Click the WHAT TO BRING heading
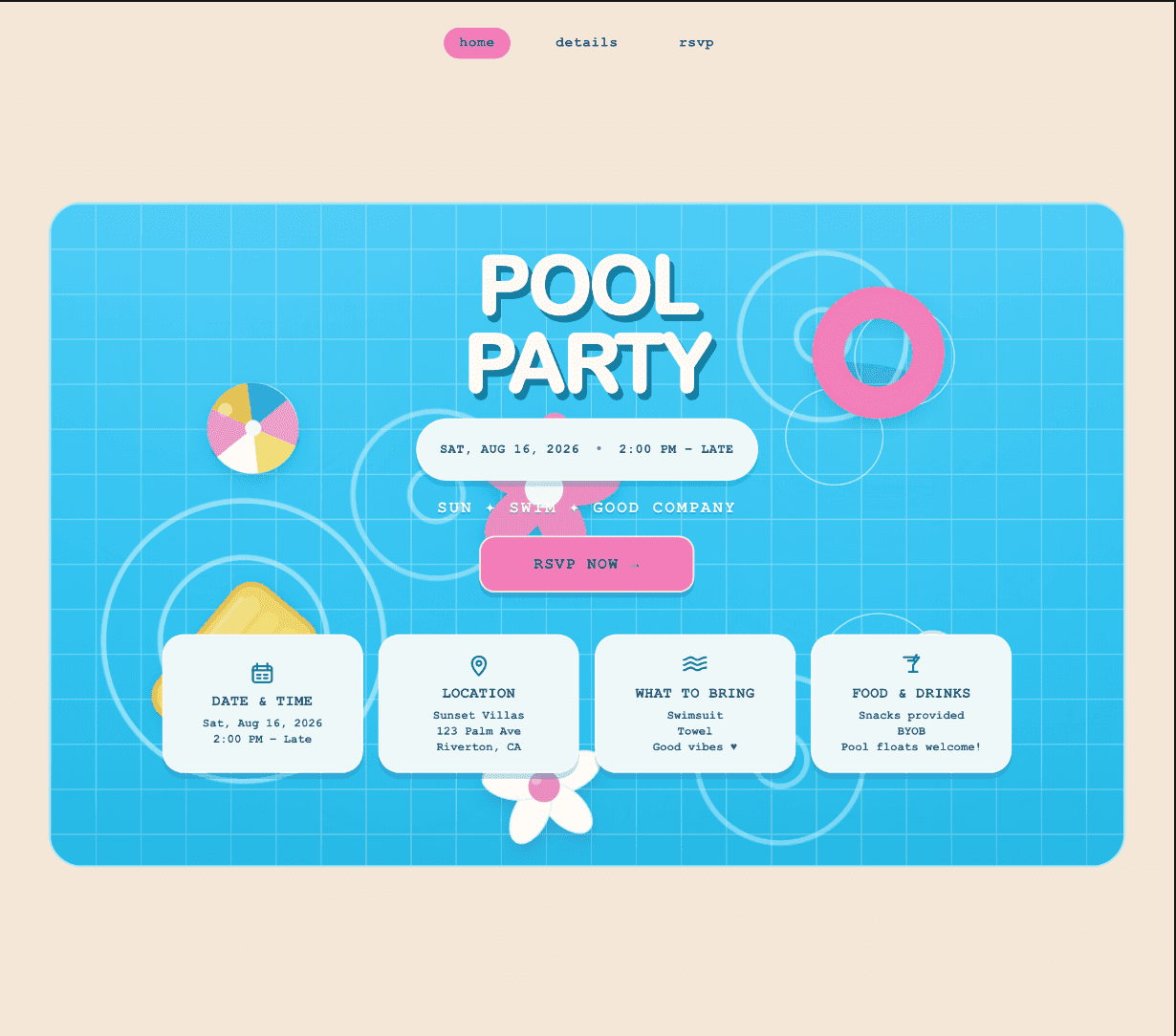The width and height of the screenshot is (1176, 1036). [x=695, y=694]
